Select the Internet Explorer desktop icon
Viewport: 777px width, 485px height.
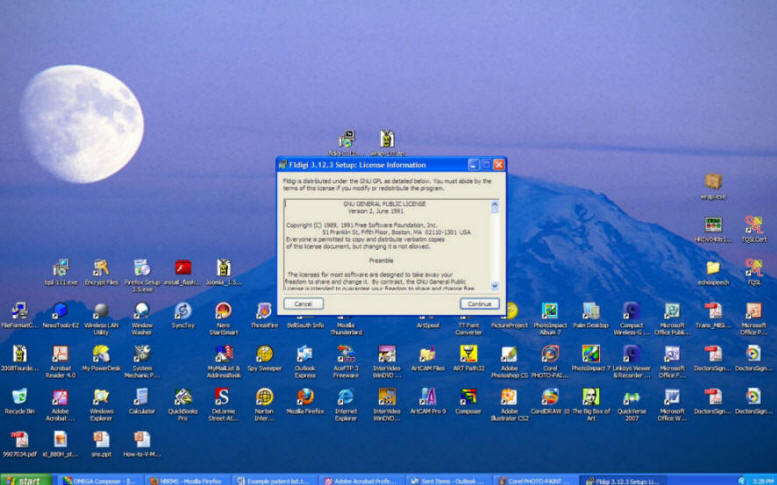[x=345, y=405]
